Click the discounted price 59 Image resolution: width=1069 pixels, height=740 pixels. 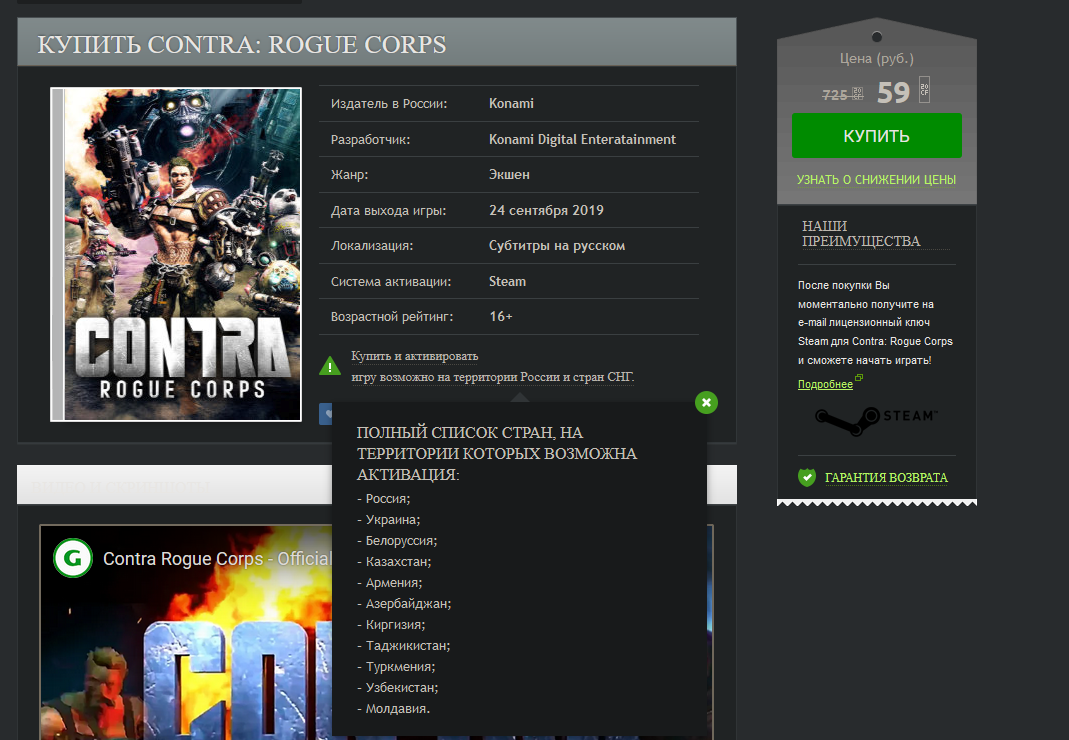click(893, 93)
